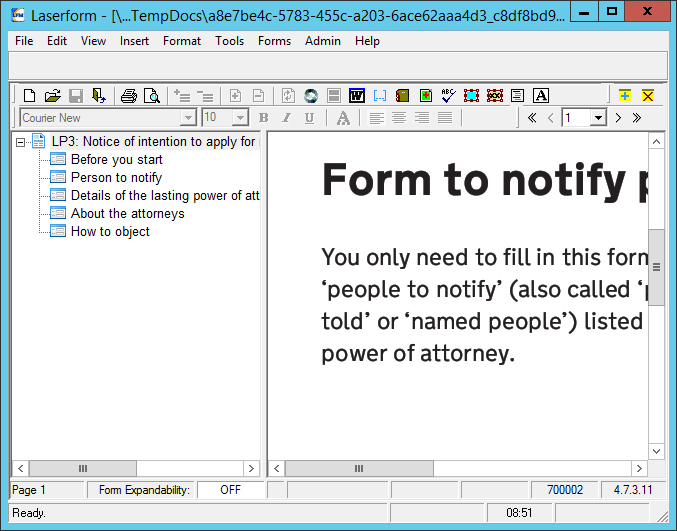The height and width of the screenshot is (531, 677).
Task: Click the text box 'A' icon
Action: point(541,96)
